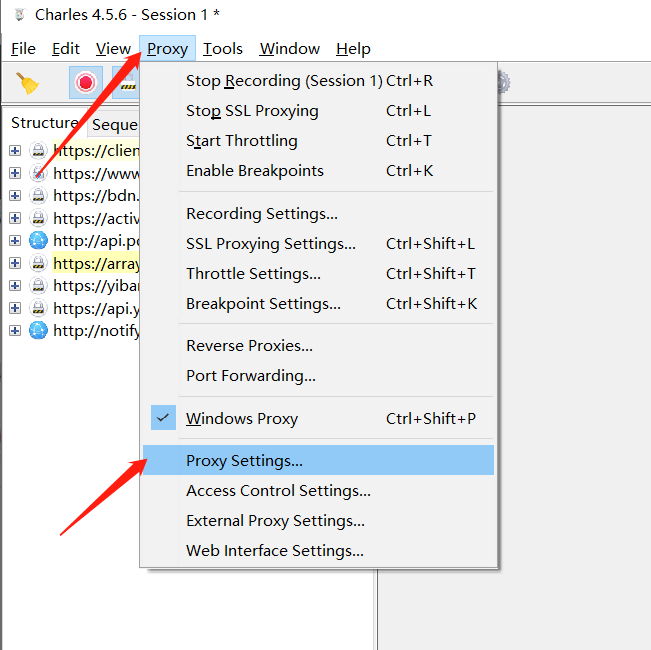Open the Tools menu
Screen dimensions: 651x650
223,49
